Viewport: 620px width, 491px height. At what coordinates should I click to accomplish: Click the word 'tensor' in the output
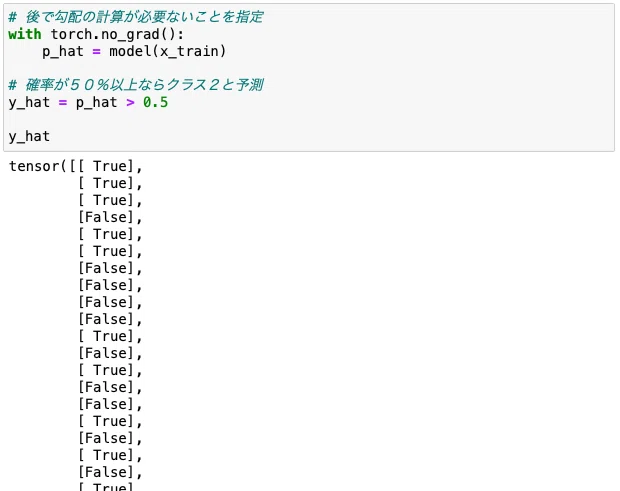click(34, 166)
